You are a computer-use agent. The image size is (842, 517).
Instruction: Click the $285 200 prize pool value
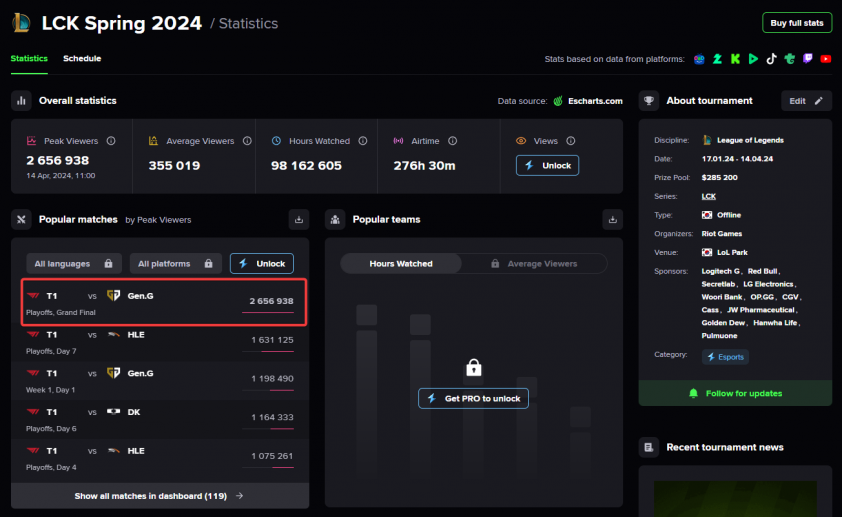719,178
